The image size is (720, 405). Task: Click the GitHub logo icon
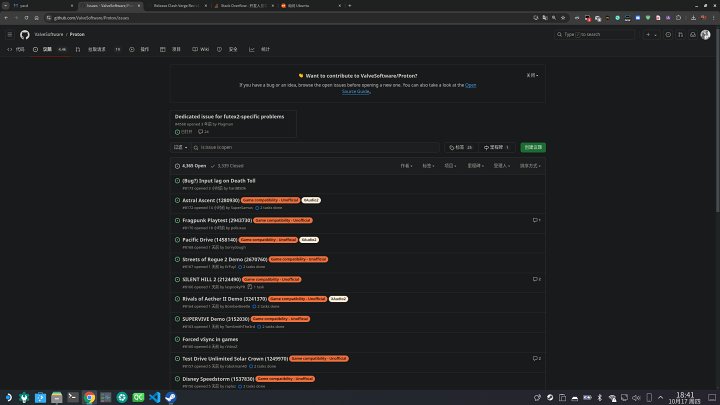(x=25, y=34)
